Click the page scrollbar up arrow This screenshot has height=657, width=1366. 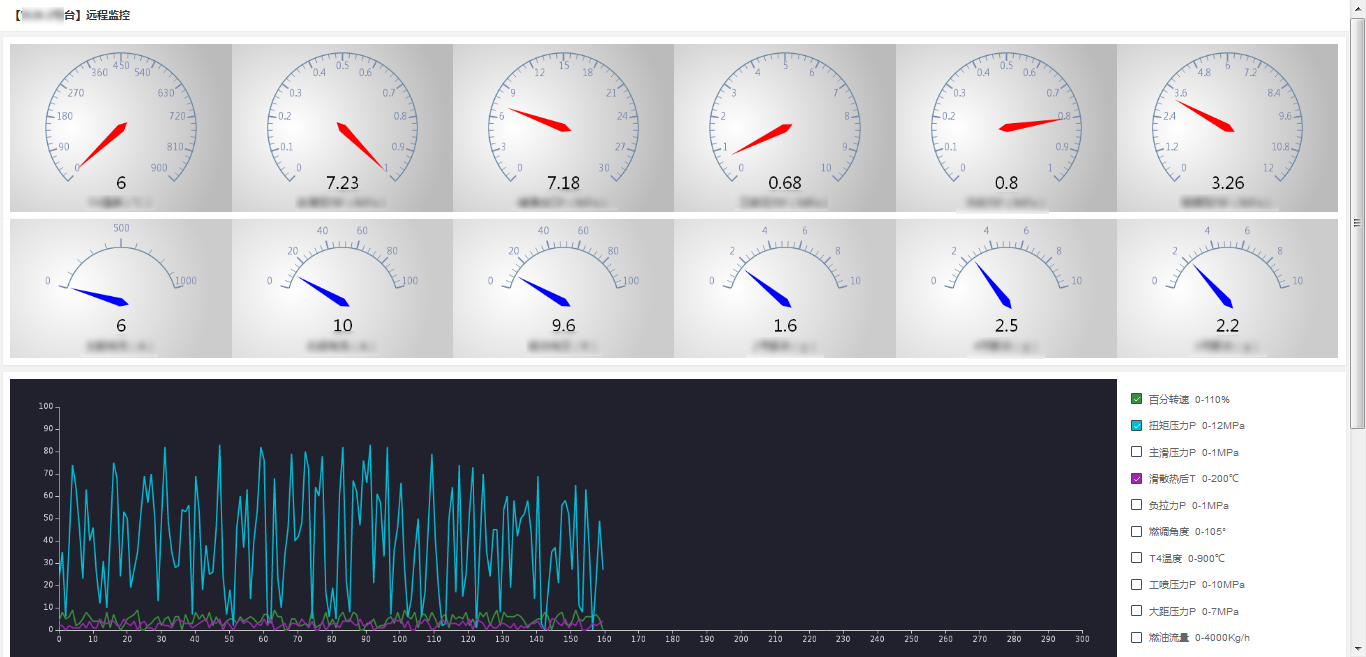click(1357, 8)
